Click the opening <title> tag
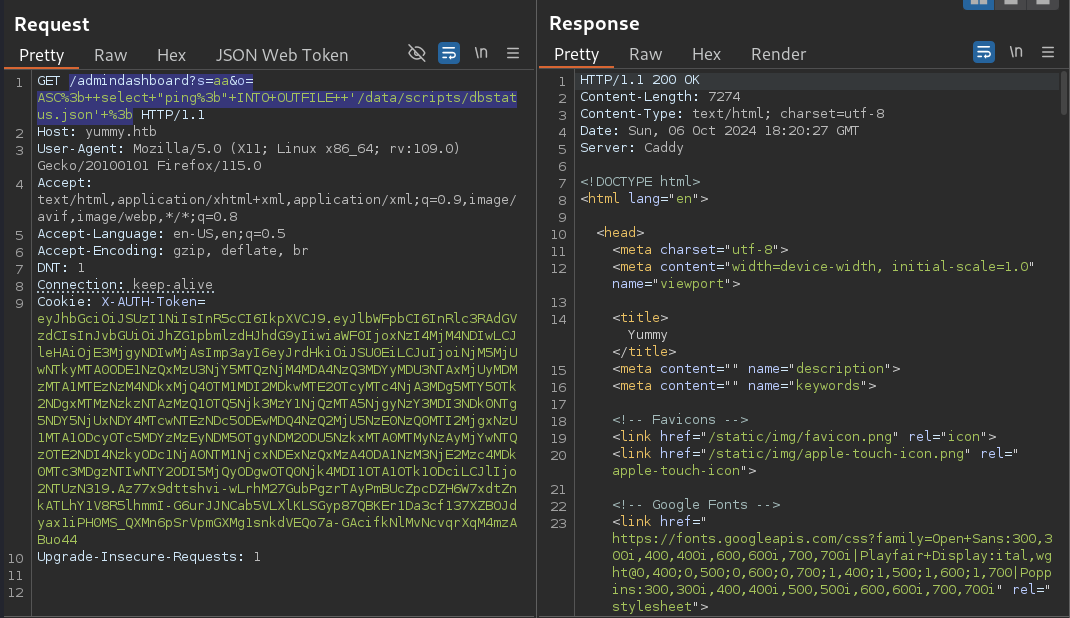Viewport: 1070px width, 618px height. pos(640,318)
